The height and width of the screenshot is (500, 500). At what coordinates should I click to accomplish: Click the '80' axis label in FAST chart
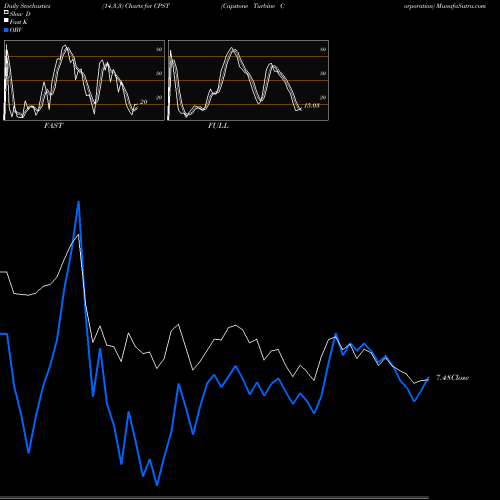159,49
